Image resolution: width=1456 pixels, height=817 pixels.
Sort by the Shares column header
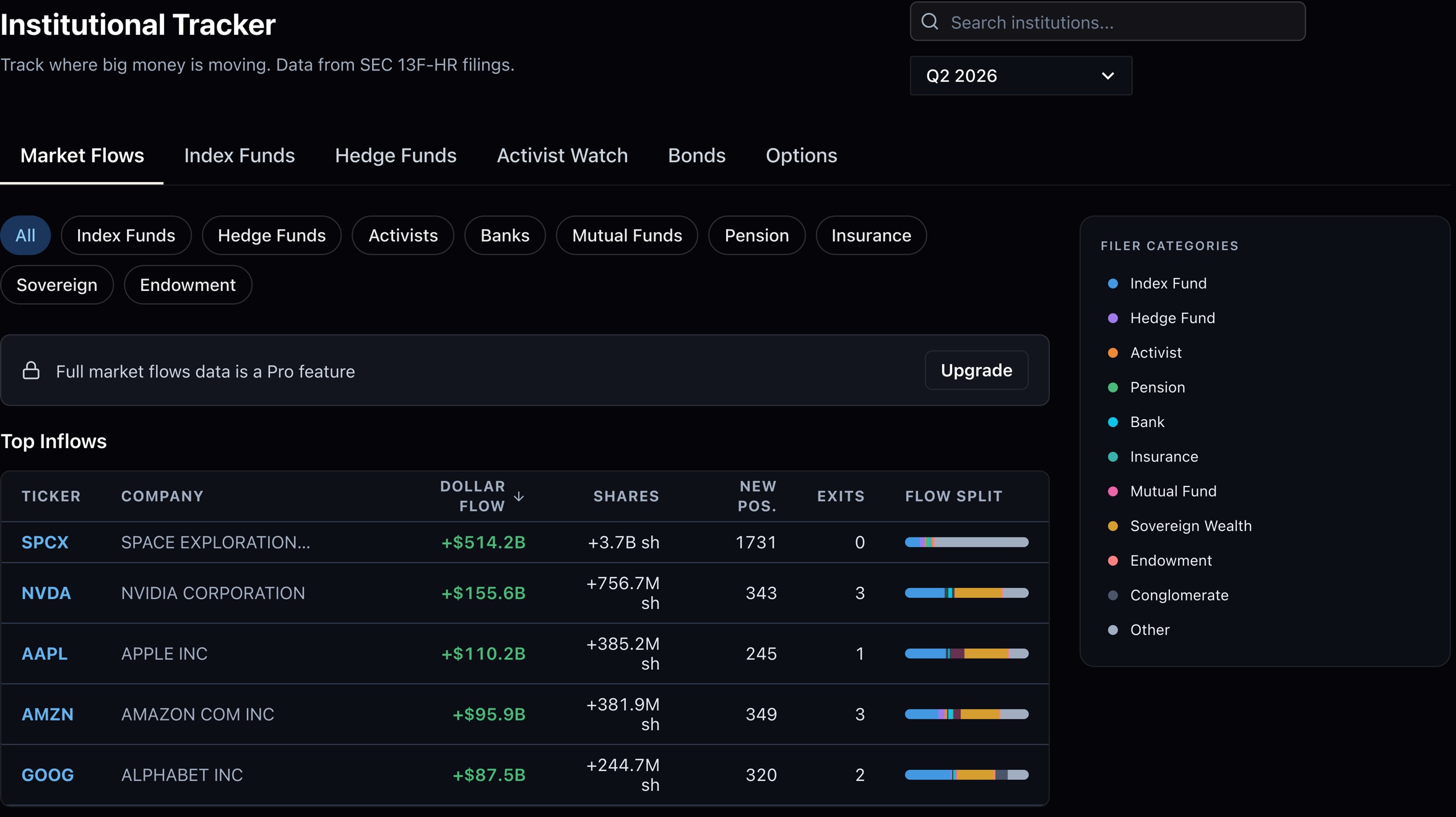(626, 496)
